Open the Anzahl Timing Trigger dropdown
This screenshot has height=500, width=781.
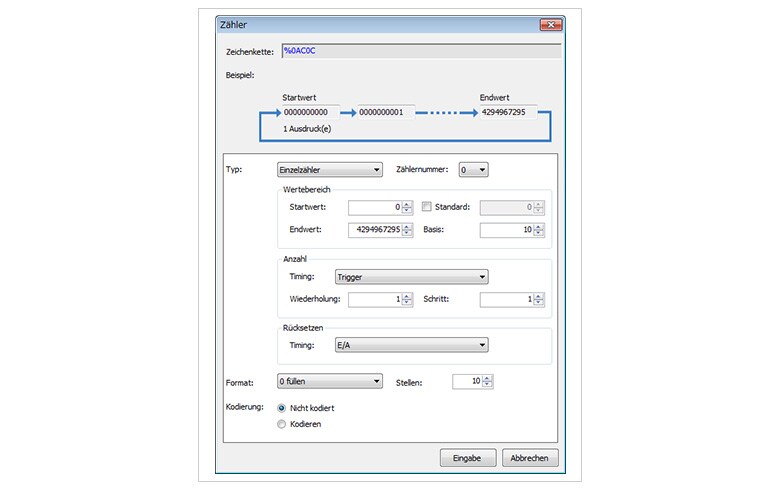(411, 276)
